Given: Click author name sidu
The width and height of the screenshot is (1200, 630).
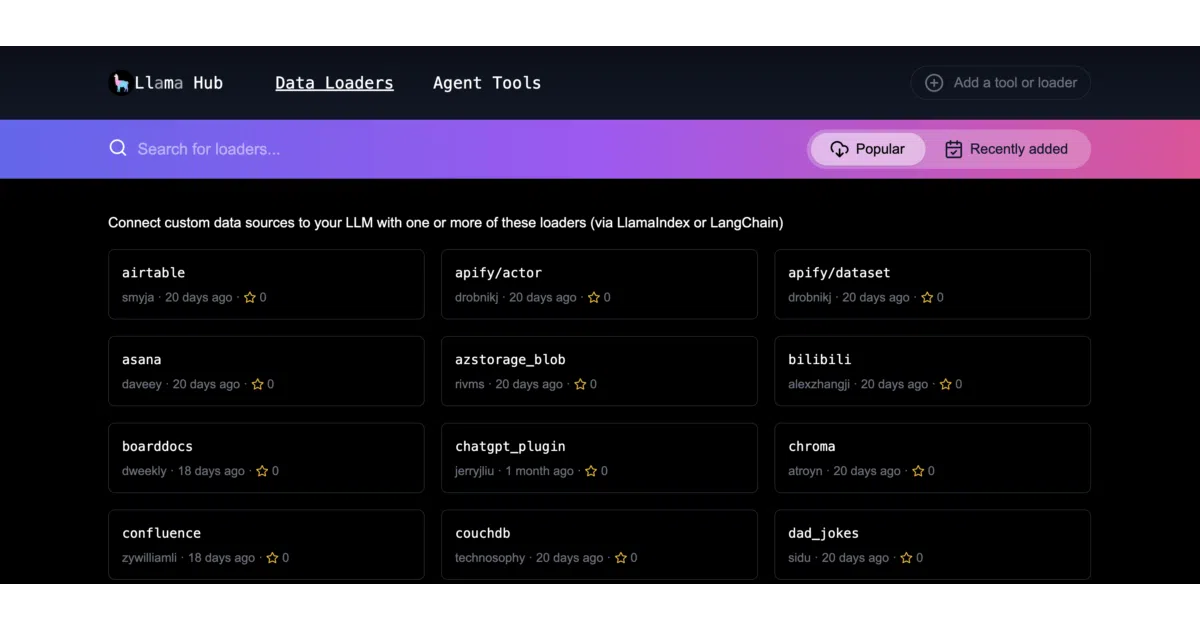Looking at the screenshot, I should coord(799,558).
